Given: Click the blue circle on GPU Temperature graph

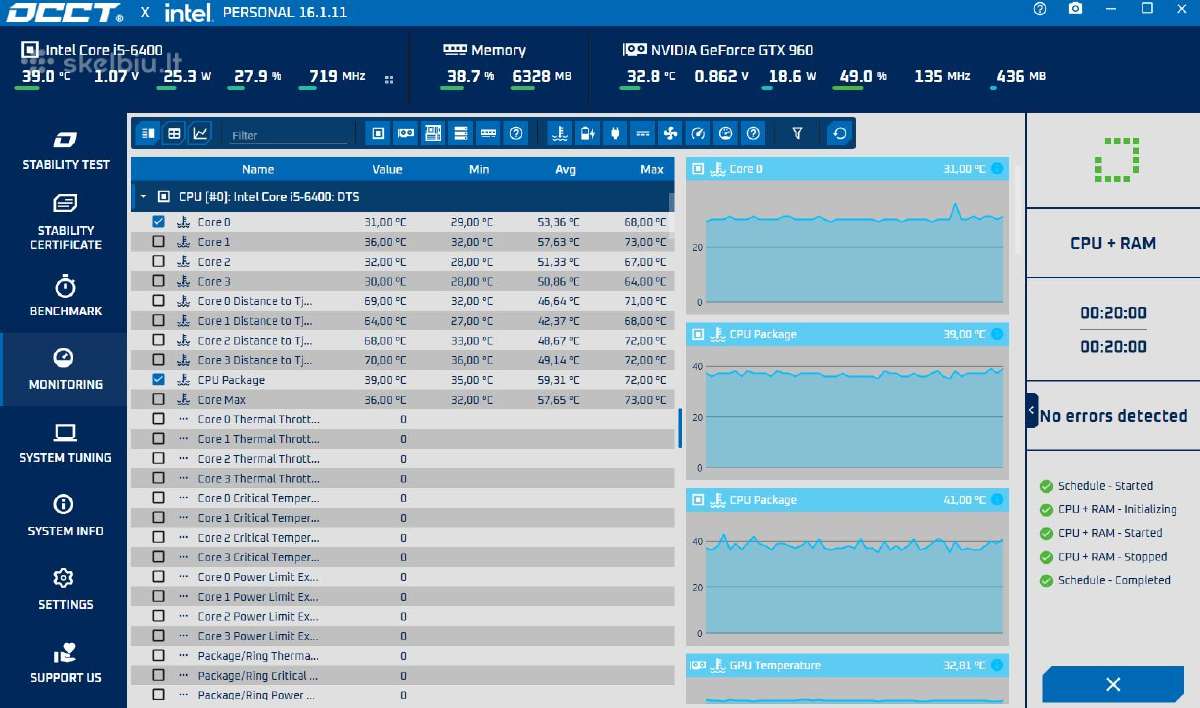Looking at the screenshot, I should tap(997, 665).
